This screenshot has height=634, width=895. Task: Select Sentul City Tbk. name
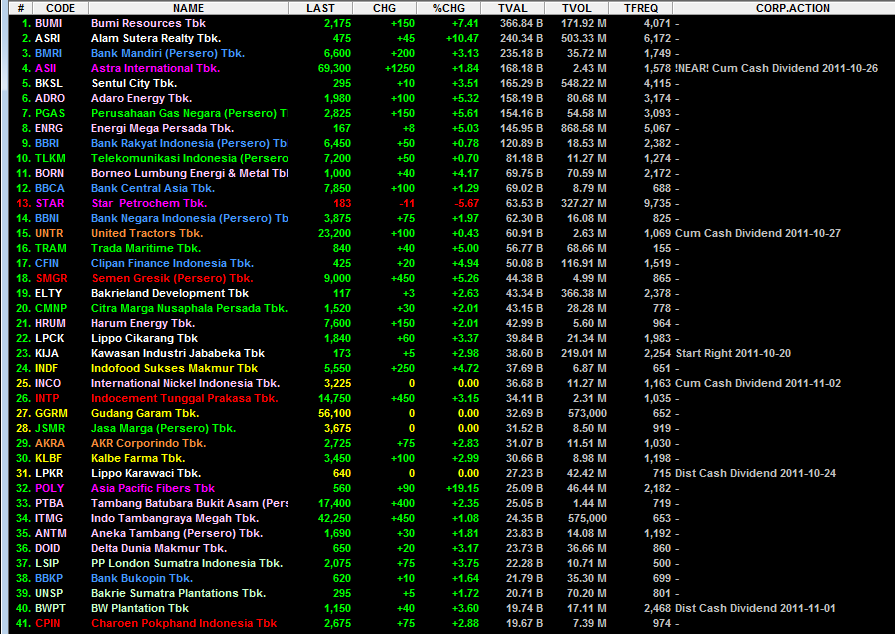pos(134,83)
